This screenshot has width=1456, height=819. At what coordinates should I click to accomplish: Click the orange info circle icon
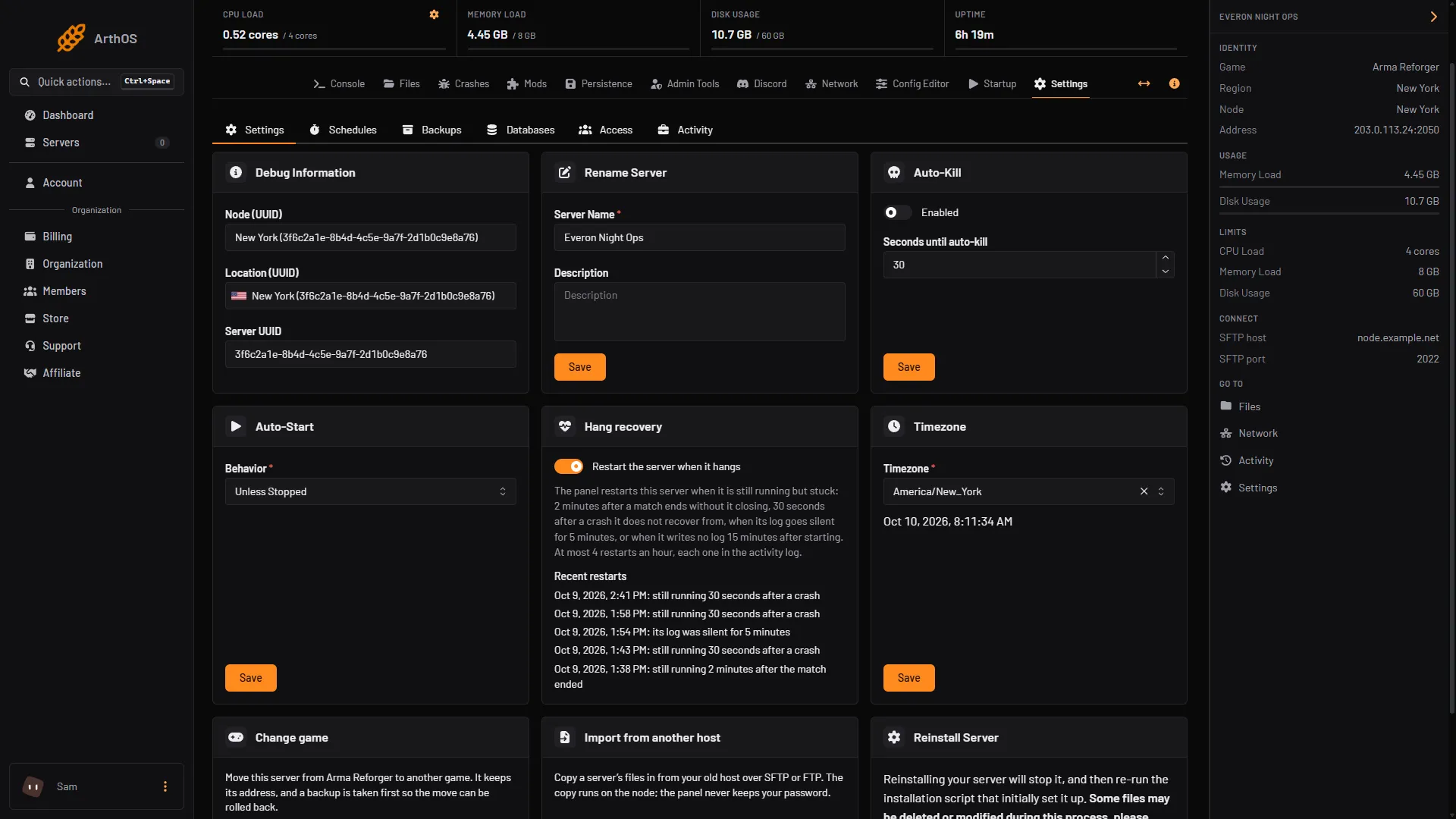[1174, 83]
